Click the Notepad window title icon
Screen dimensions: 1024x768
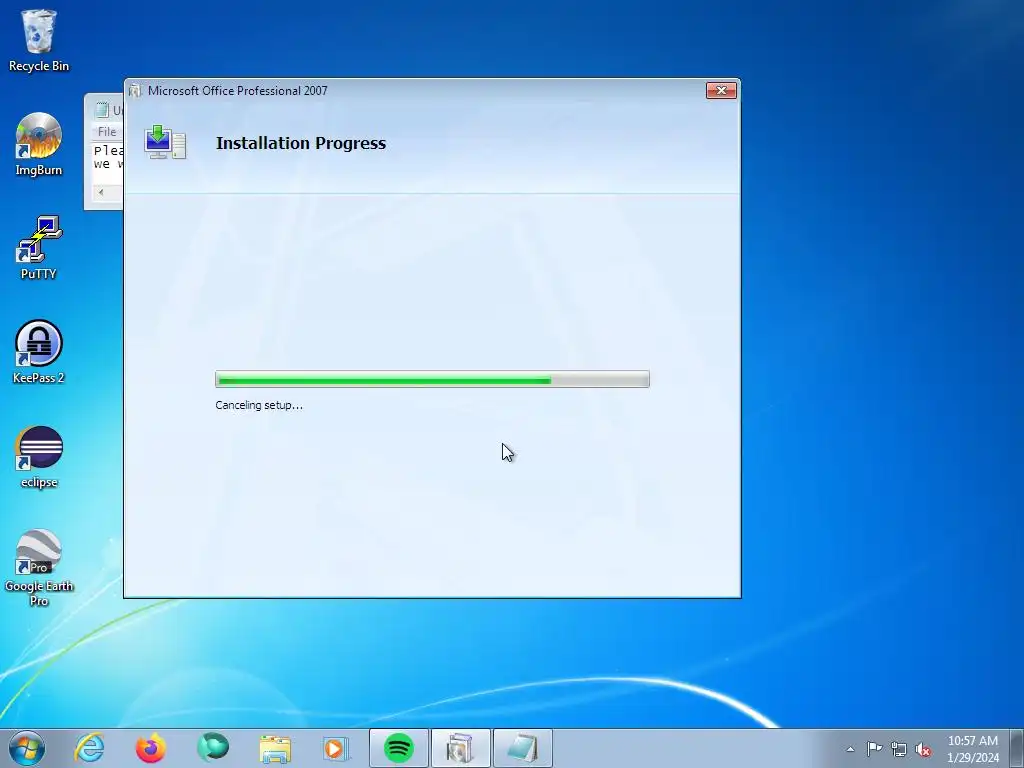(x=103, y=110)
